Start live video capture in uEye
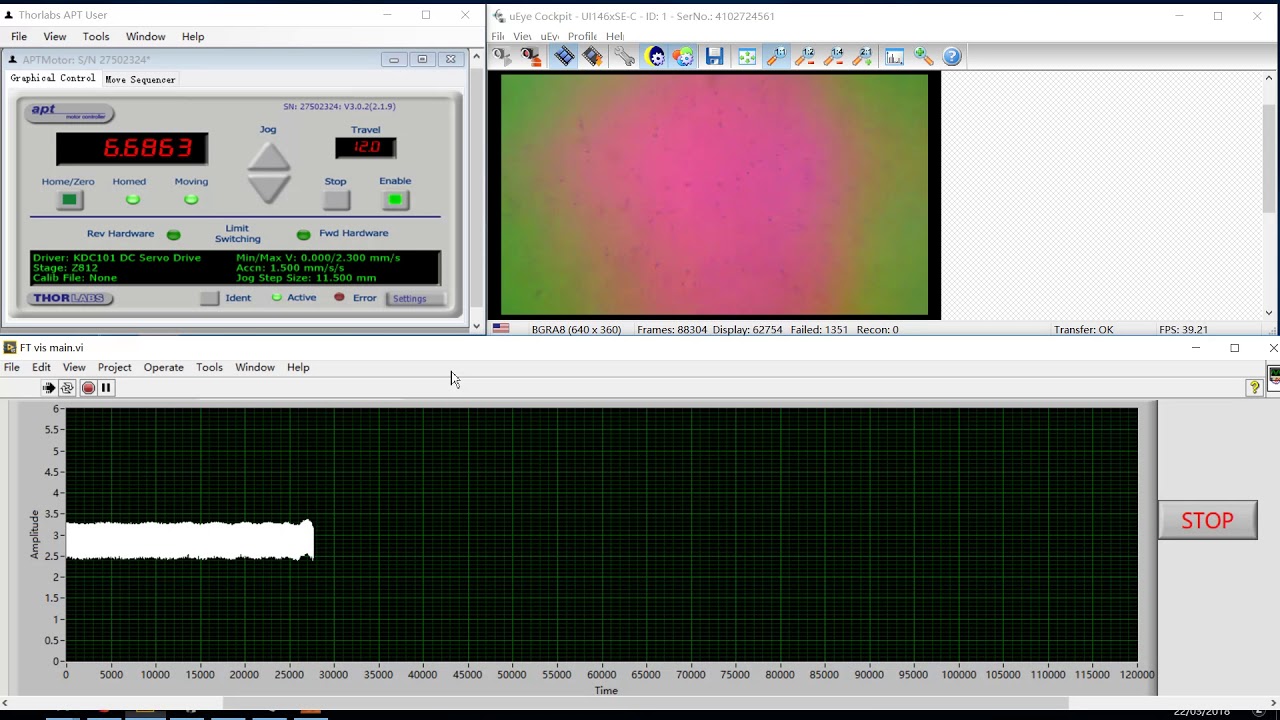This screenshot has height=720, width=1280. point(565,57)
